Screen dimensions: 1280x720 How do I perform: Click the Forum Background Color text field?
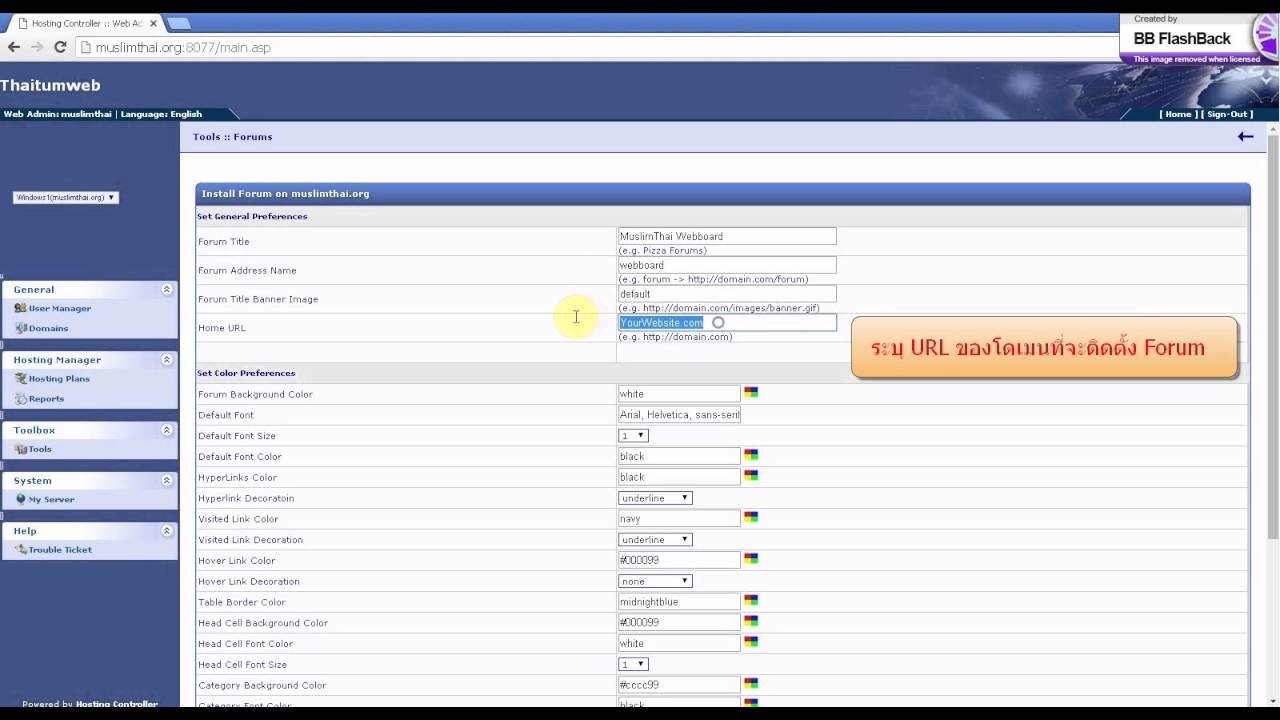click(679, 394)
